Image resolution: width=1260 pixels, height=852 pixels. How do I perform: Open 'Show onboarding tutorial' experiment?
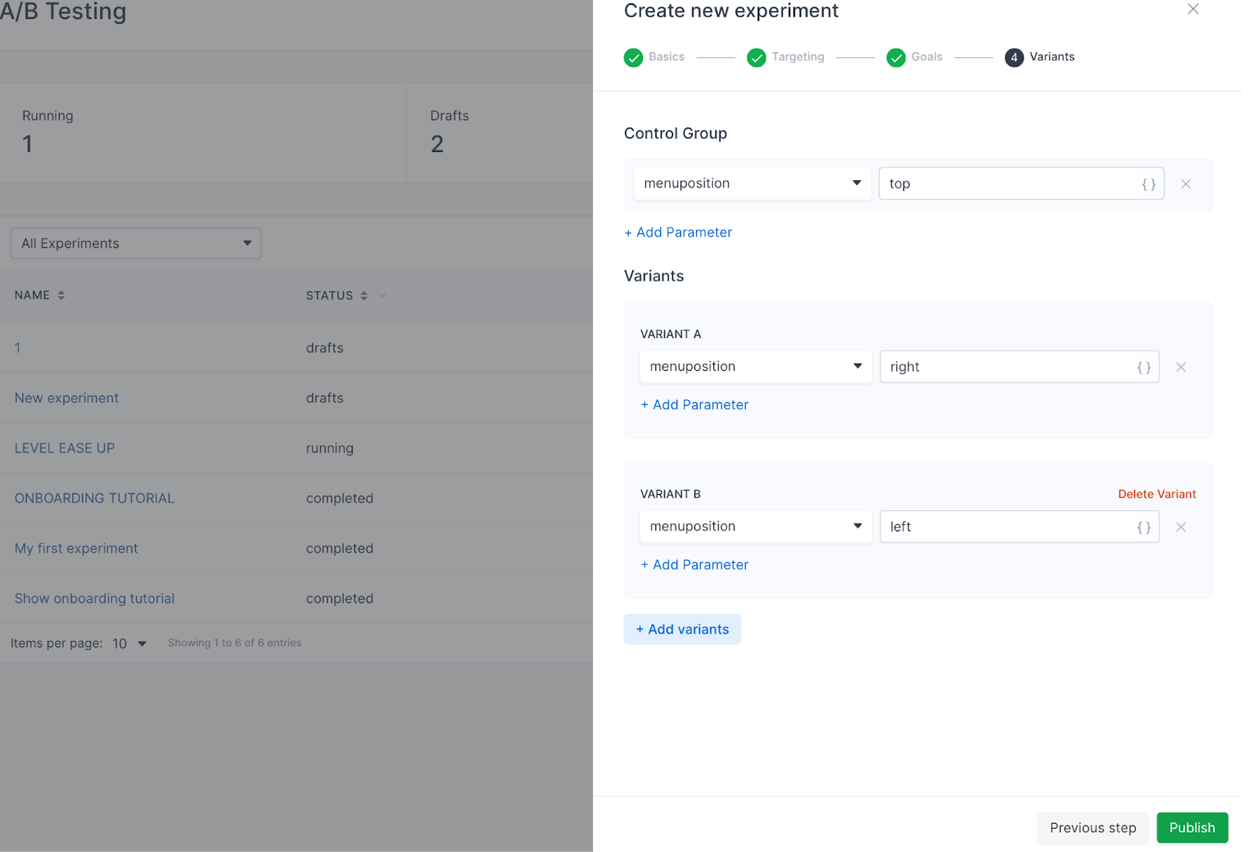click(x=94, y=598)
